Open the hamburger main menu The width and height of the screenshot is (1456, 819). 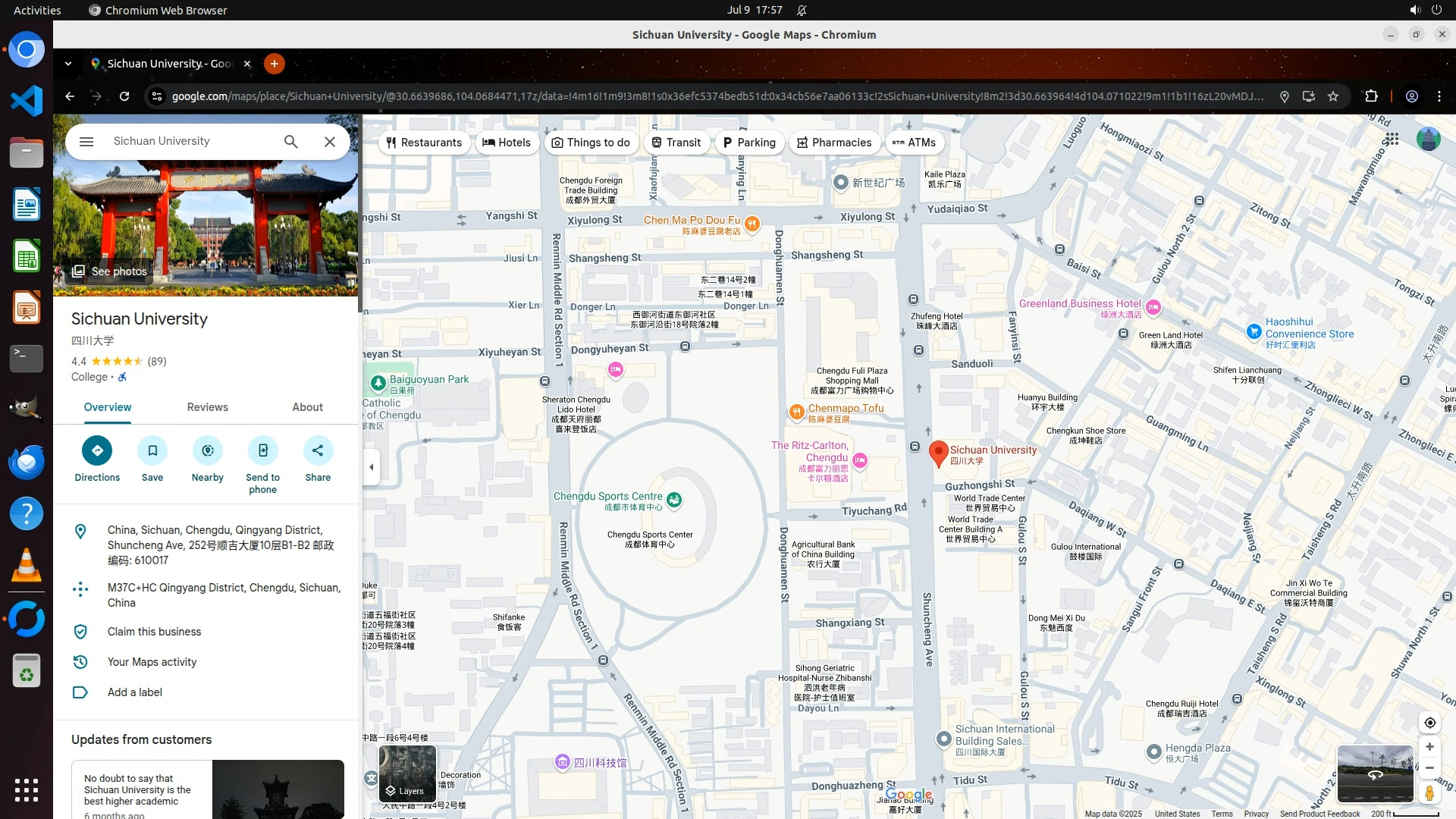coord(86,142)
